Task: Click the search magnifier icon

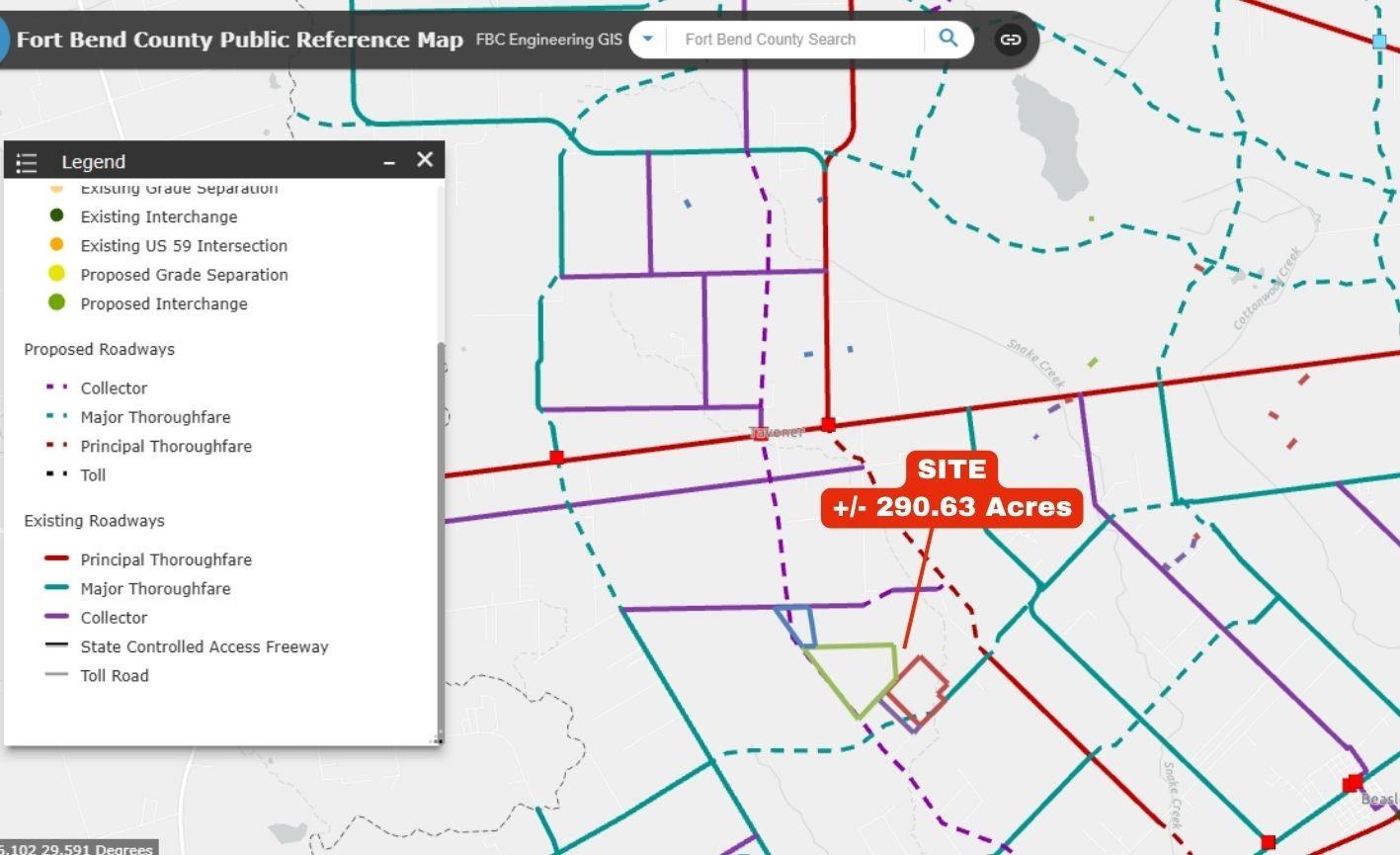Action: pos(948,39)
